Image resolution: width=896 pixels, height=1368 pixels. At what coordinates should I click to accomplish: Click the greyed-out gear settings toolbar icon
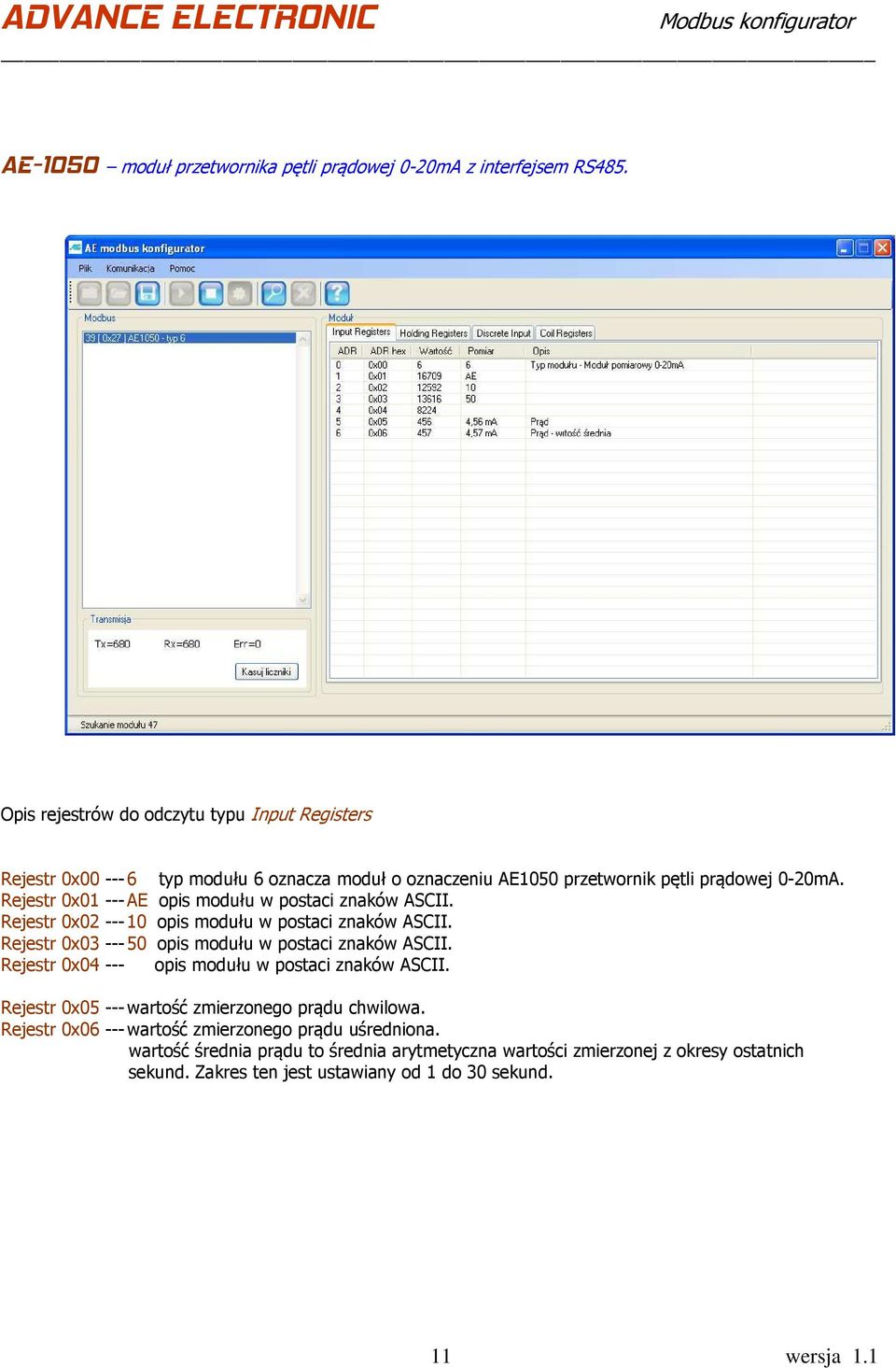pos(241,293)
